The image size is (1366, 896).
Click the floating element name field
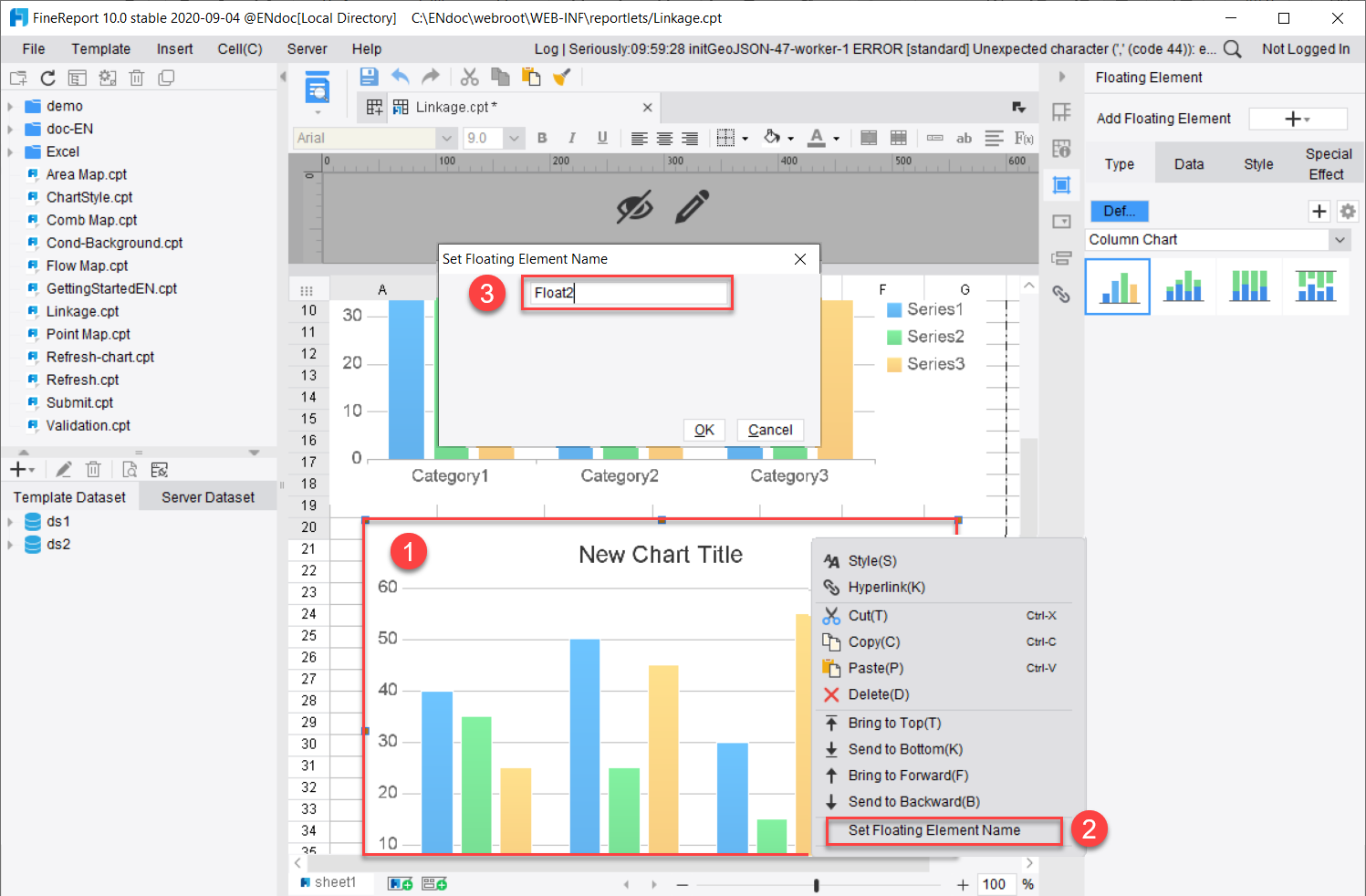(x=628, y=293)
